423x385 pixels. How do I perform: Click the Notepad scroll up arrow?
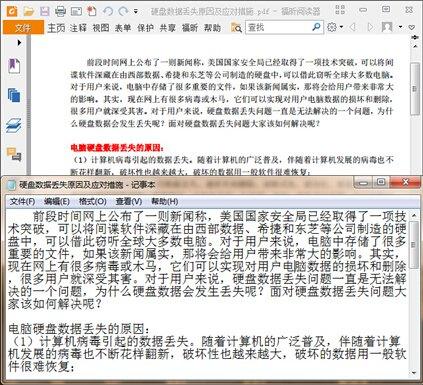click(x=414, y=216)
